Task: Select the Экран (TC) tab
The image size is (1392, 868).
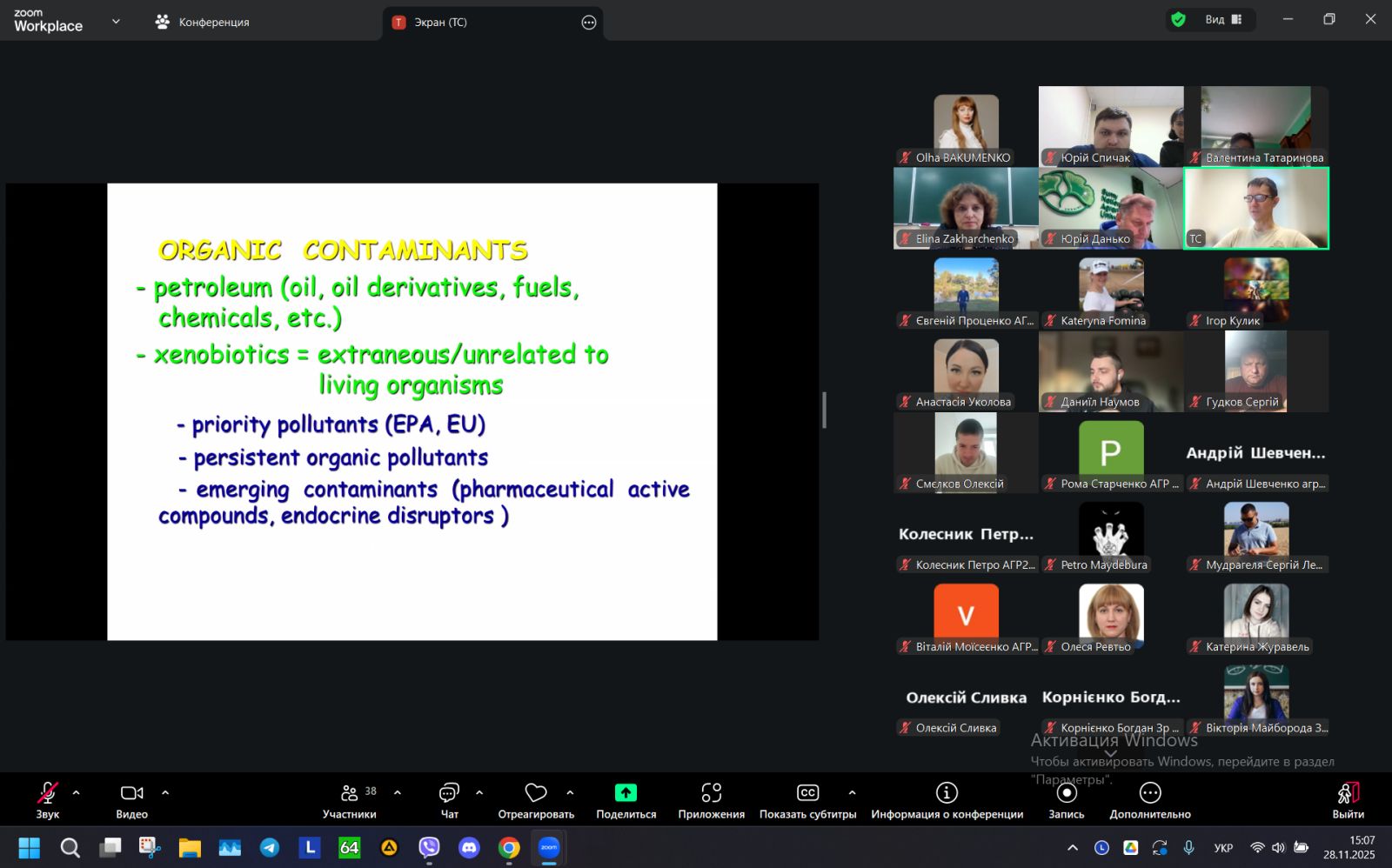Action: tap(440, 23)
